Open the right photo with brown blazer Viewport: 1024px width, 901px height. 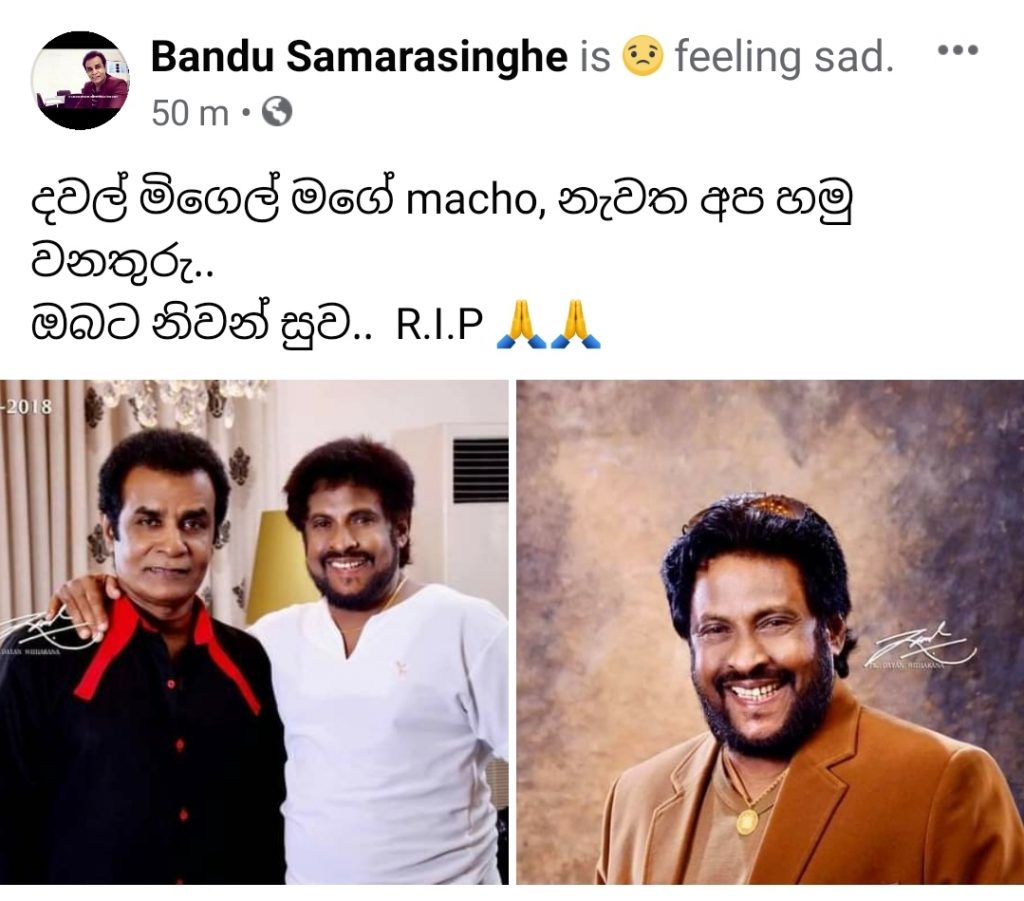click(x=770, y=632)
